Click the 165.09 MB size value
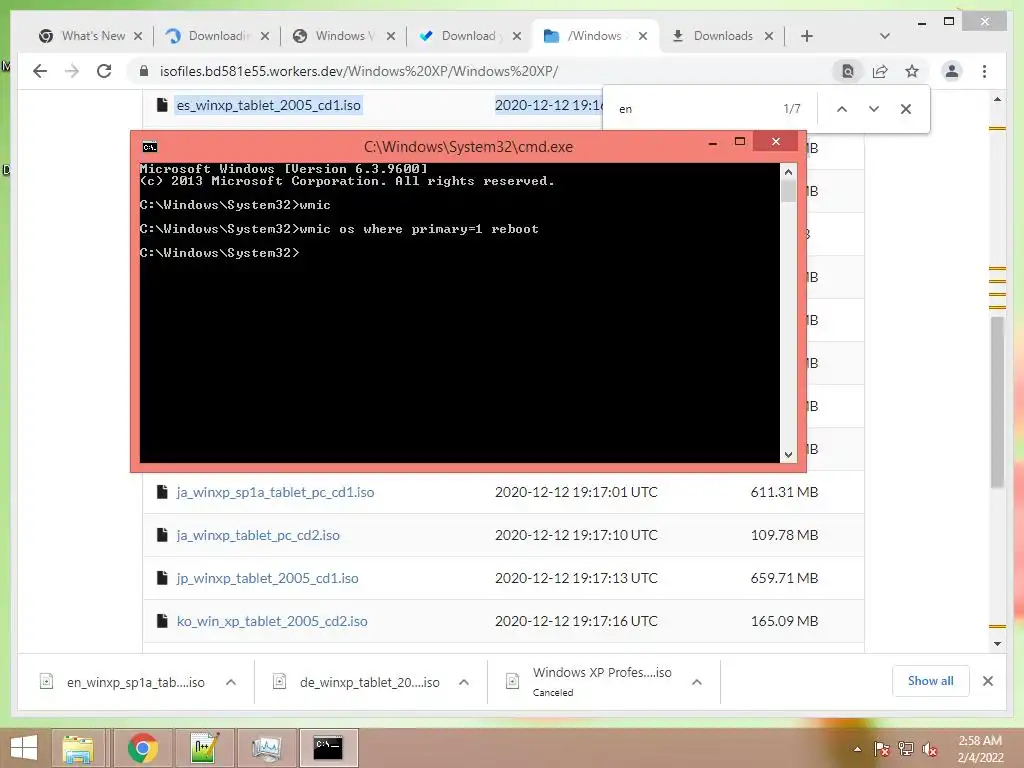The height and width of the screenshot is (768, 1024). point(784,622)
